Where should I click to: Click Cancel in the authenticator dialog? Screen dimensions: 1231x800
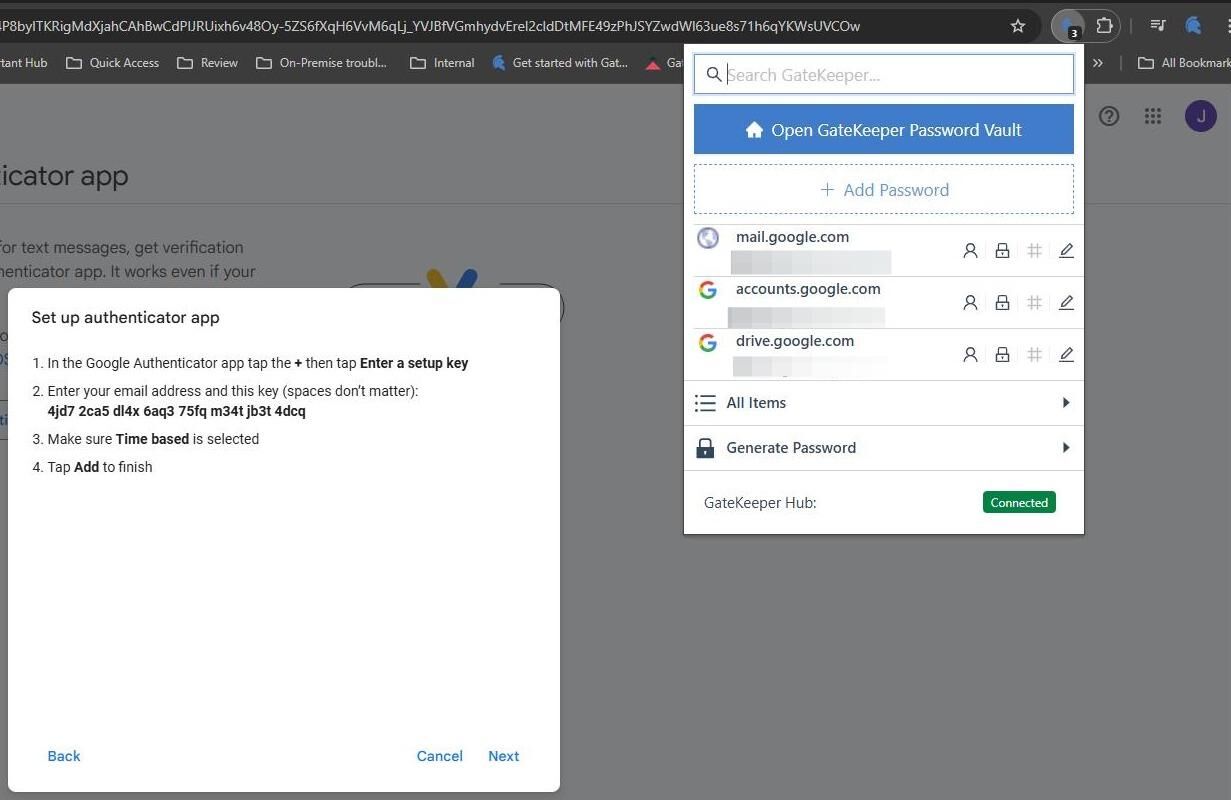[440, 756]
